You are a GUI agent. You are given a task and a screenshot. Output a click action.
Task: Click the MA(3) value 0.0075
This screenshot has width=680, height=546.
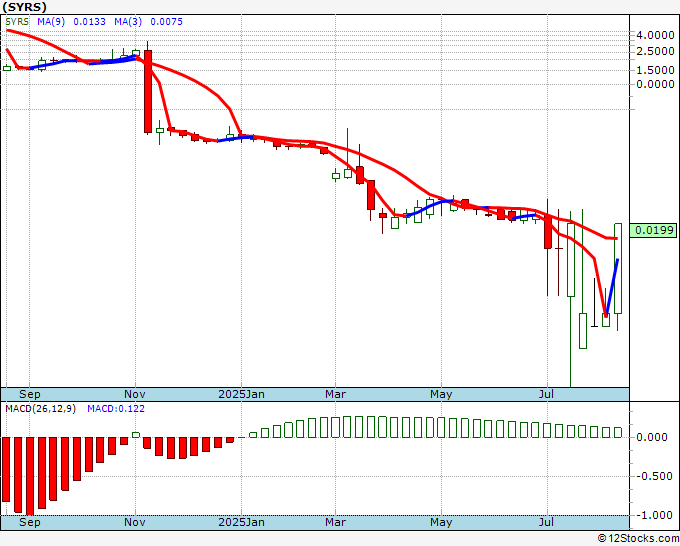pos(167,22)
